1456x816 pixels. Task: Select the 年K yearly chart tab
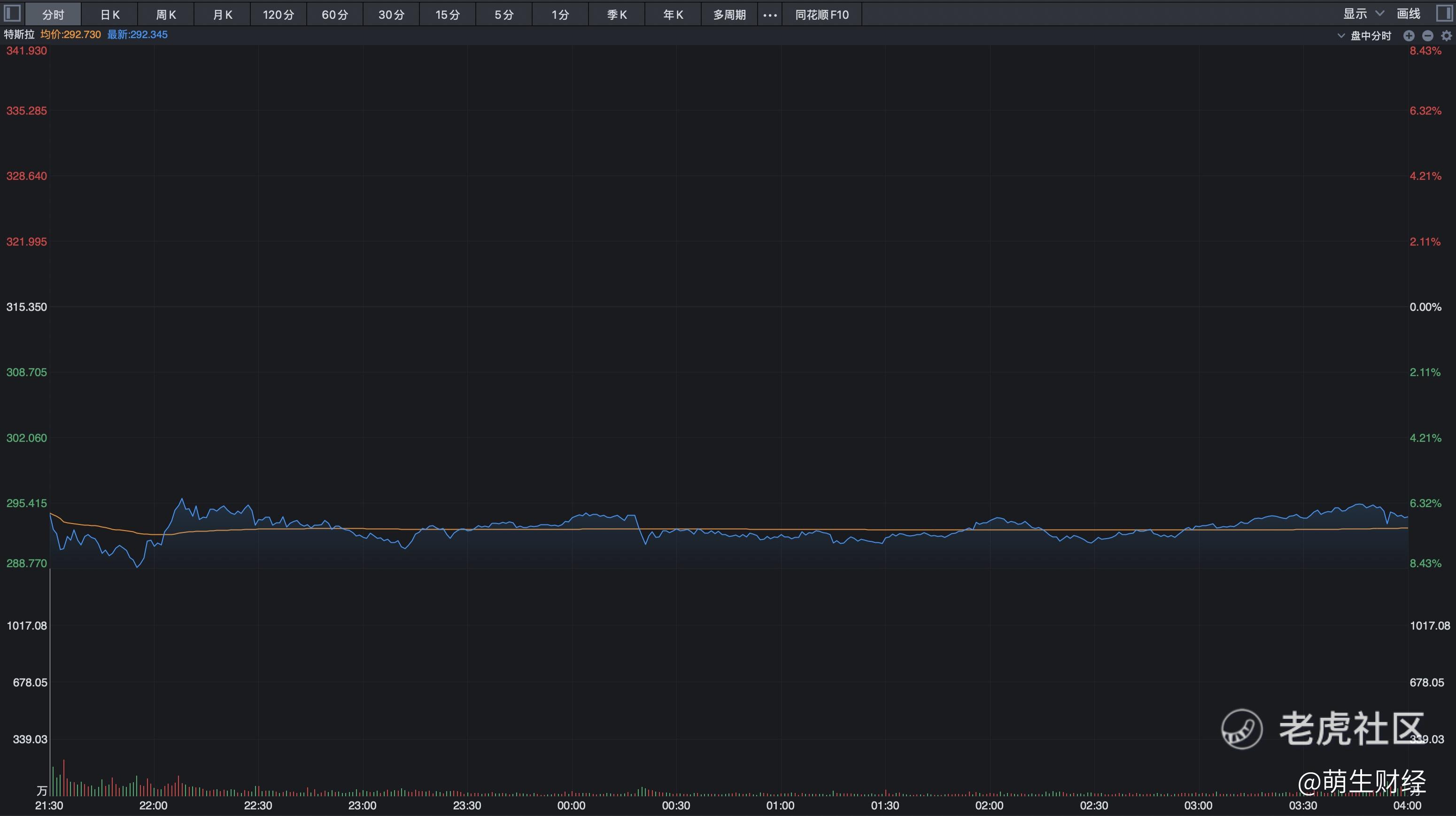click(673, 15)
